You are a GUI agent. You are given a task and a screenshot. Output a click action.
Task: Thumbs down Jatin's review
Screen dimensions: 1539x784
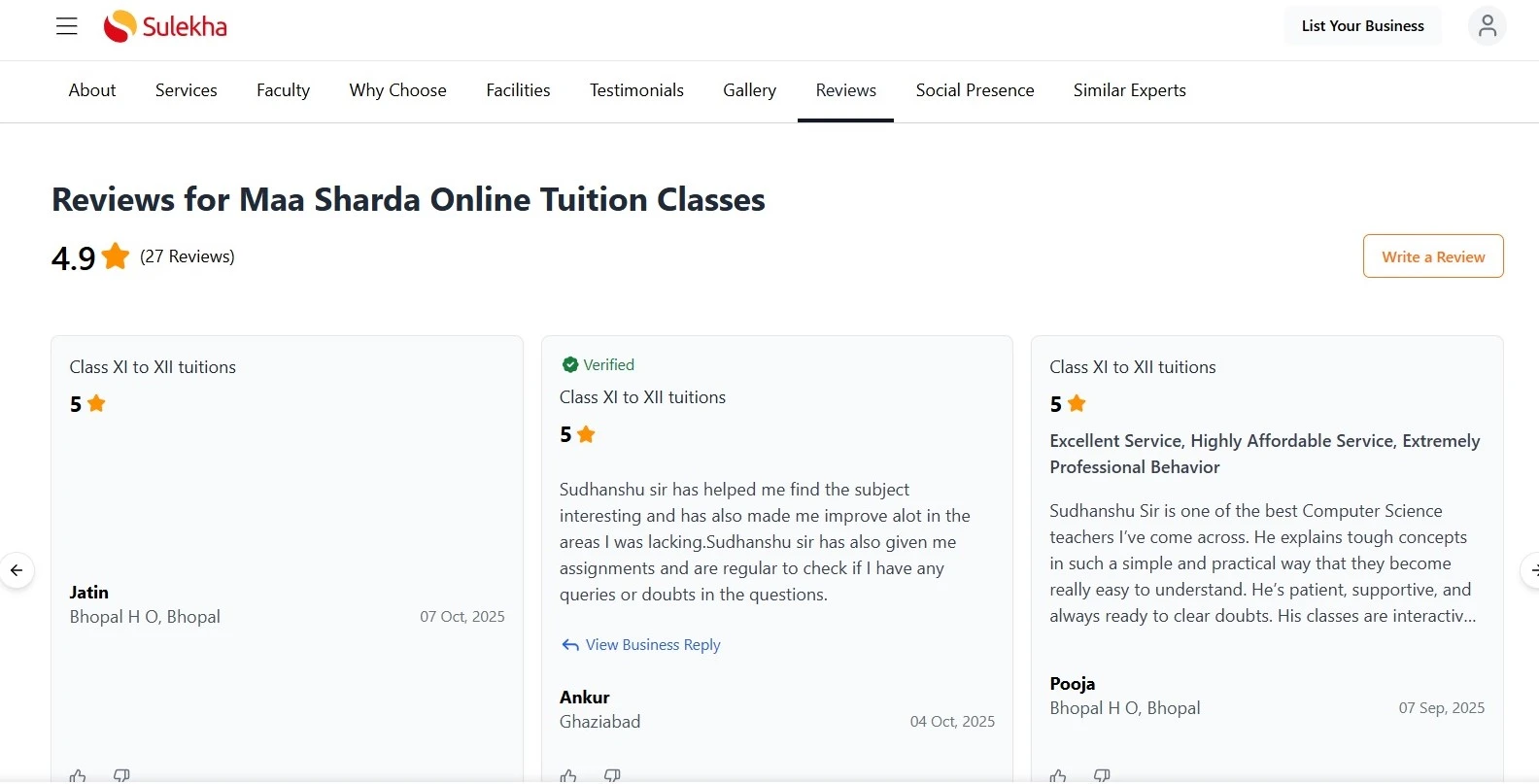(122, 775)
